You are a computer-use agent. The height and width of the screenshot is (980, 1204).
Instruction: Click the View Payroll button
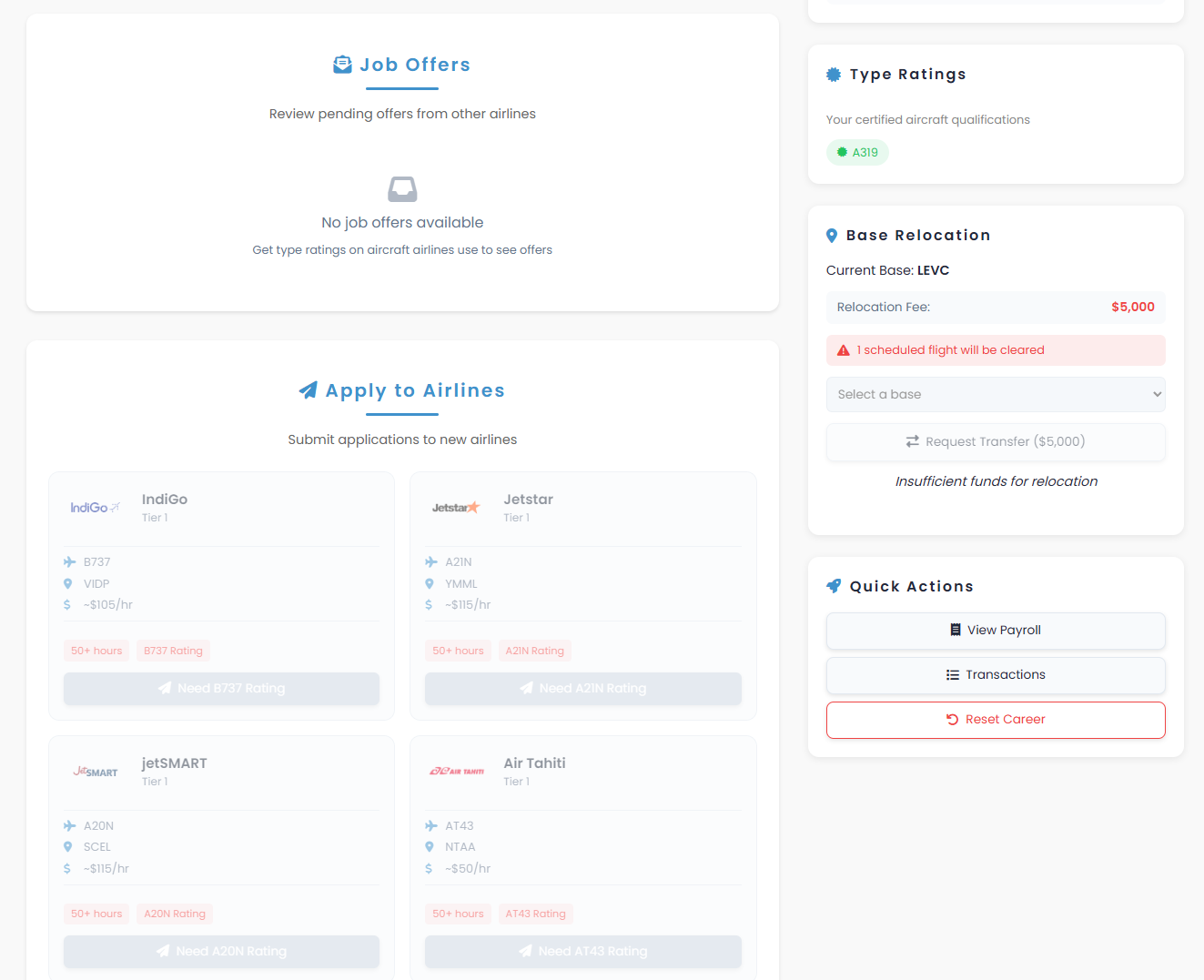pos(996,631)
